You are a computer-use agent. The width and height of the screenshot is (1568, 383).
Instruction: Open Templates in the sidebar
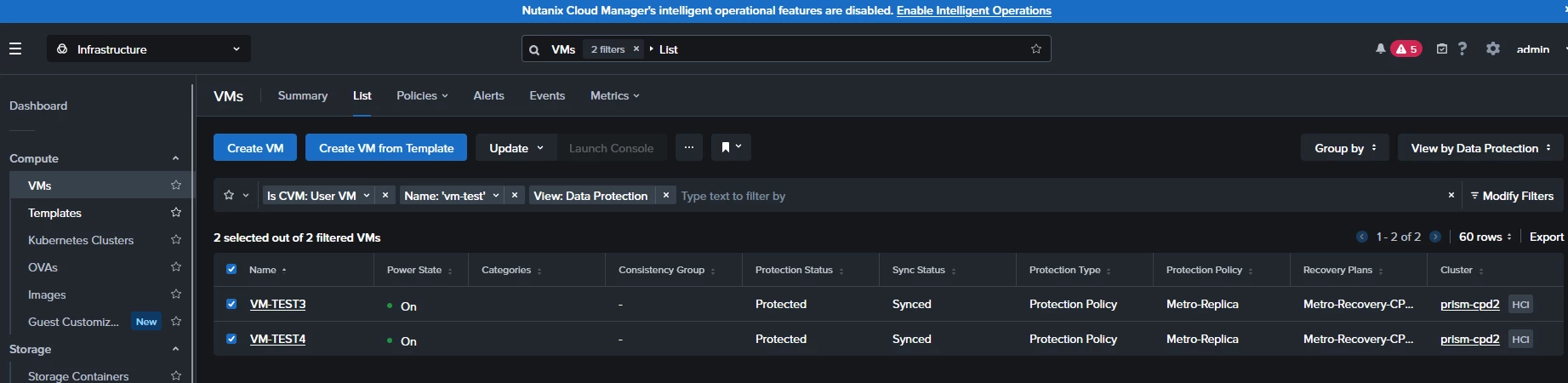[54, 212]
